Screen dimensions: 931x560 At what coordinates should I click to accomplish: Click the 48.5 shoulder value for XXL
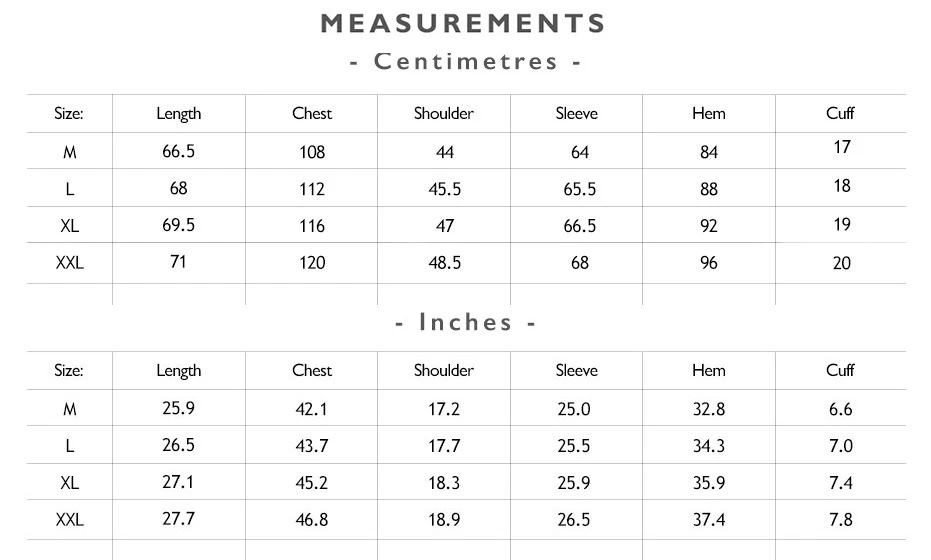445,262
